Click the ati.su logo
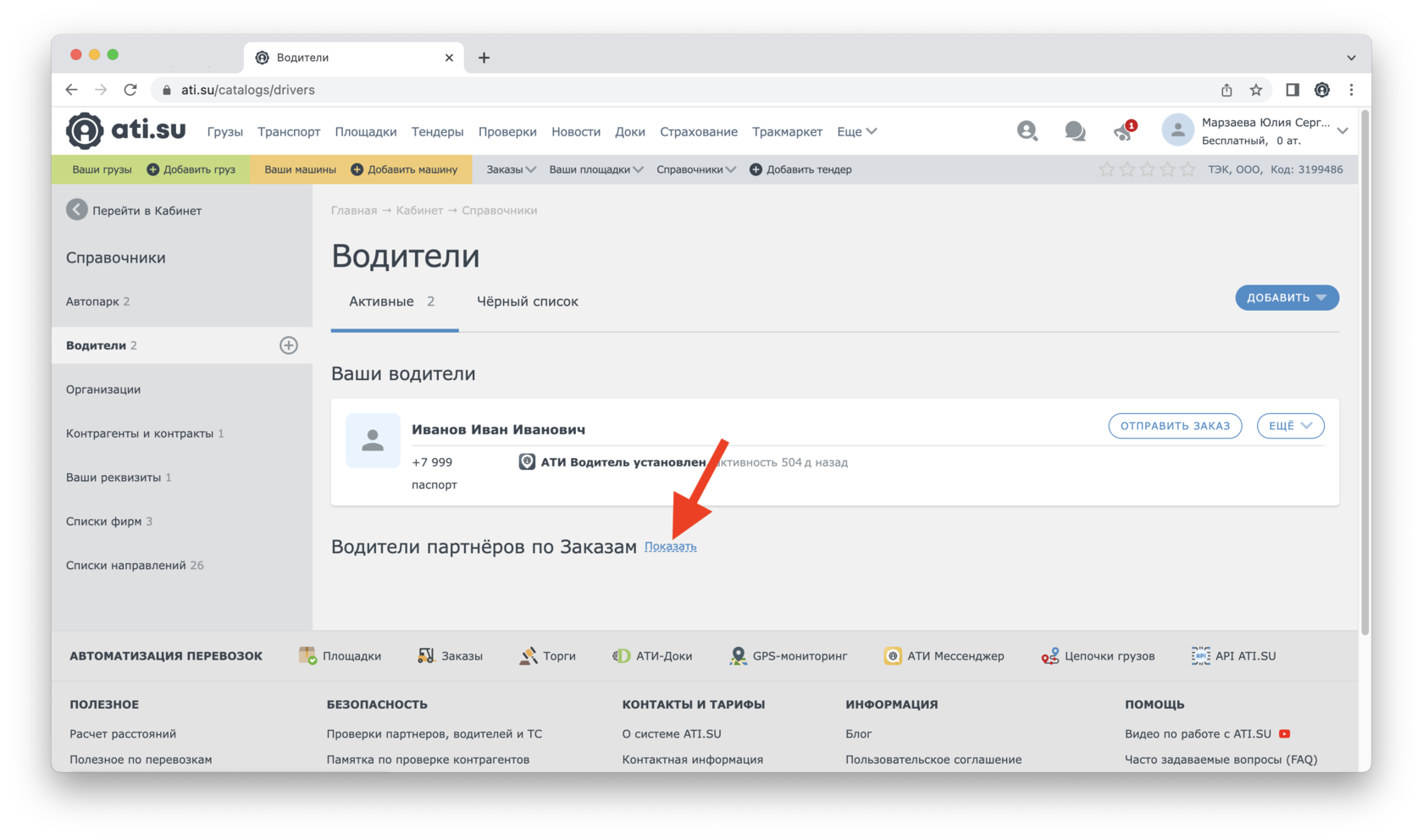The image size is (1423, 840). tap(126, 130)
